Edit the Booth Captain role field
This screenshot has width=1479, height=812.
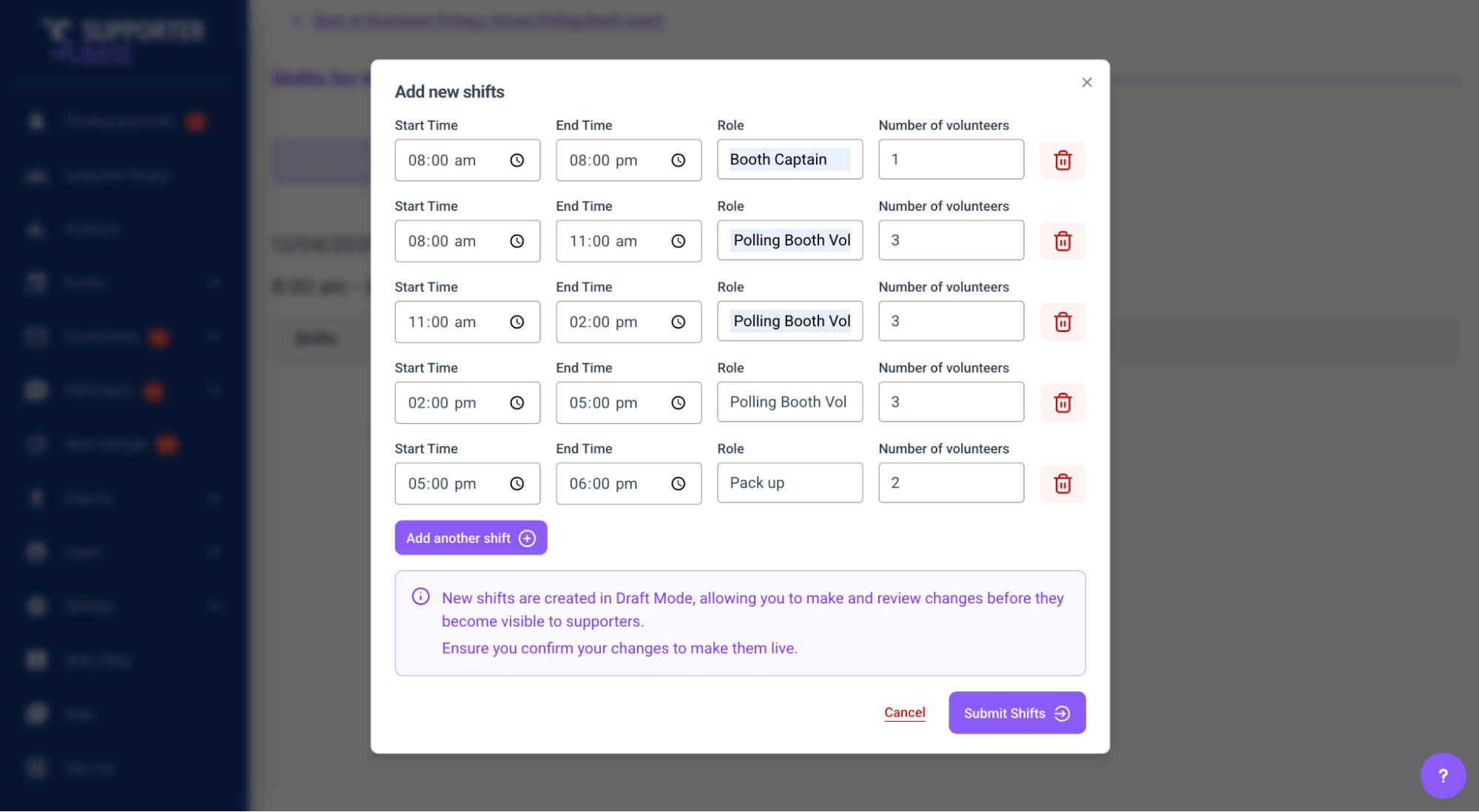tap(789, 159)
